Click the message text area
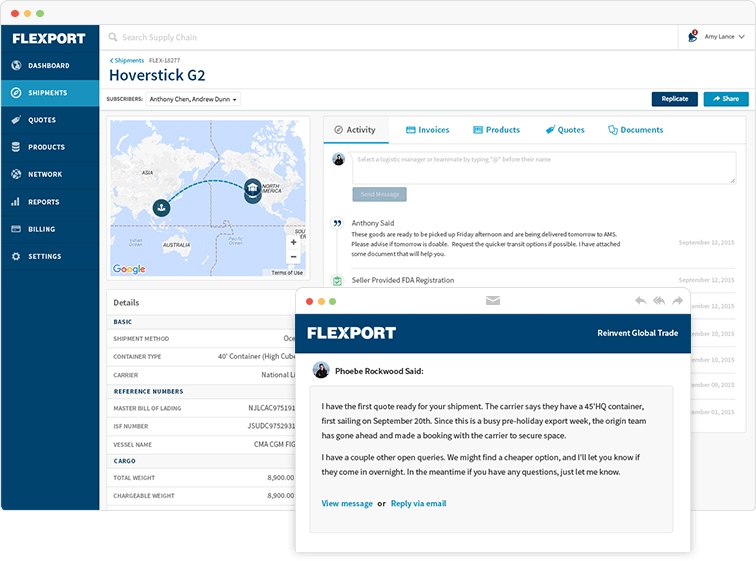 pyautogui.click(x=544, y=168)
